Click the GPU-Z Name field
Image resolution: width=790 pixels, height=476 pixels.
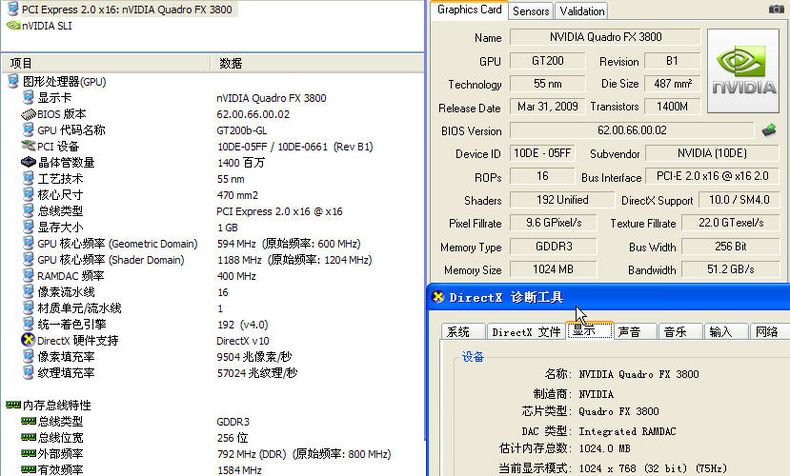click(605, 37)
